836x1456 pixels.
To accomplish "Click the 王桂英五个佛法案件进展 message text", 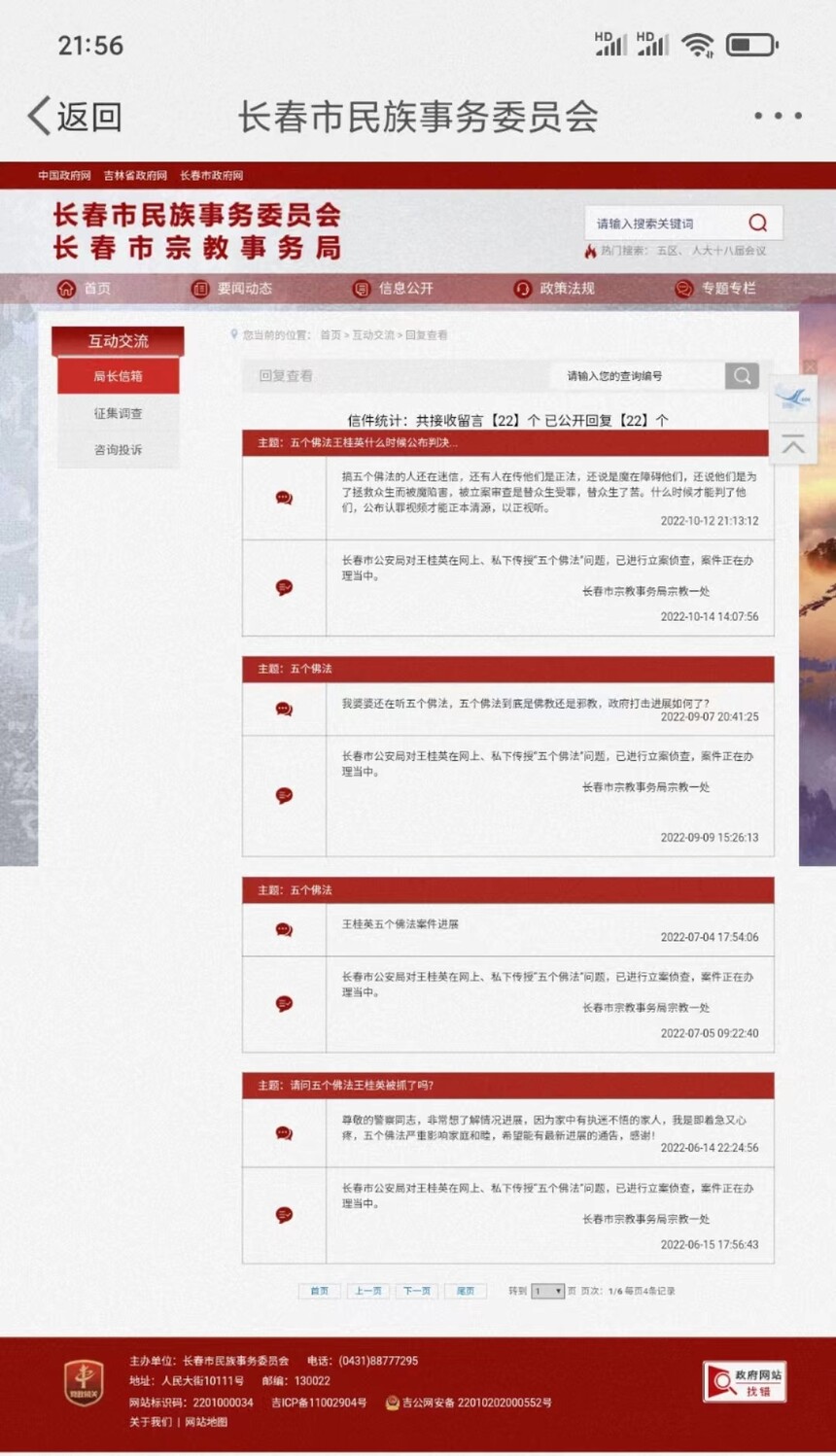I will pyautogui.click(x=400, y=924).
